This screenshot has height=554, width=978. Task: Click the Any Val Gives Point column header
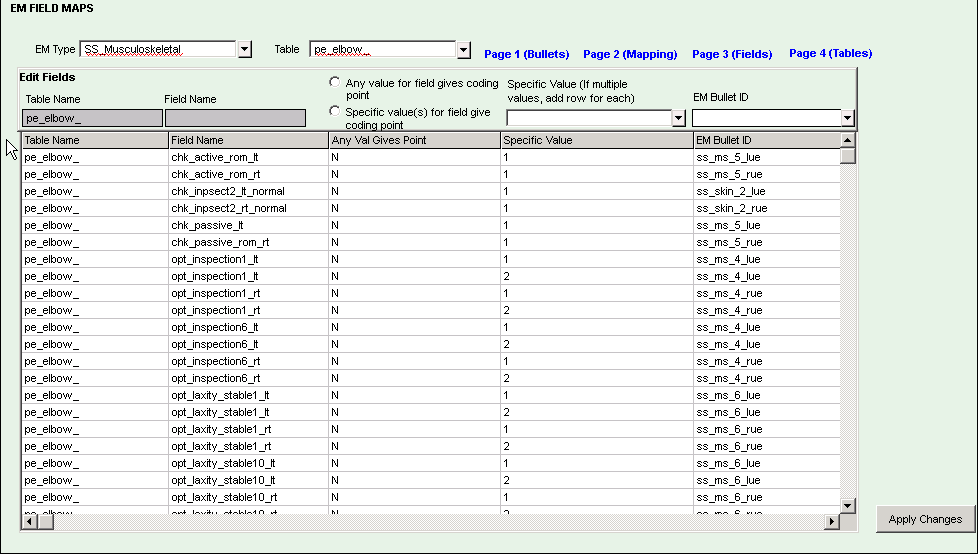click(x=414, y=140)
